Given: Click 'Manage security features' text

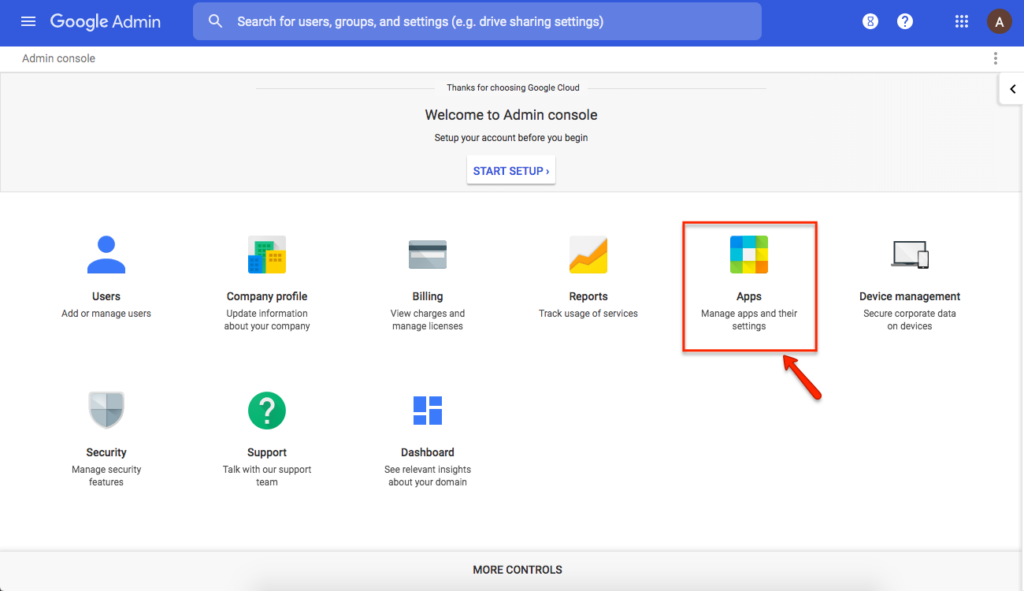Looking at the screenshot, I should [106, 476].
